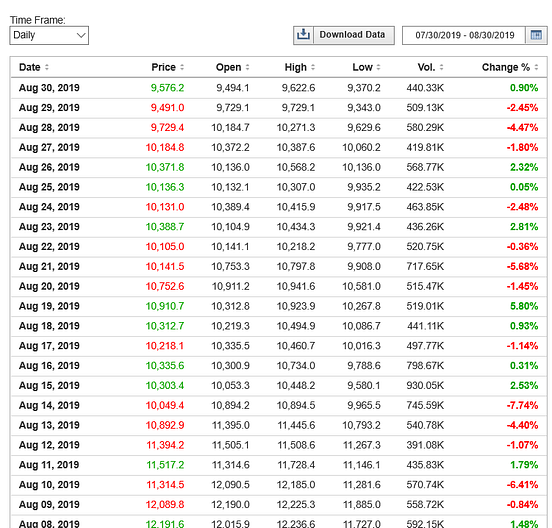The height and width of the screenshot is (528, 552).
Task: Sort by Date column arrows
Action: pyautogui.click(x=47, y=67)
